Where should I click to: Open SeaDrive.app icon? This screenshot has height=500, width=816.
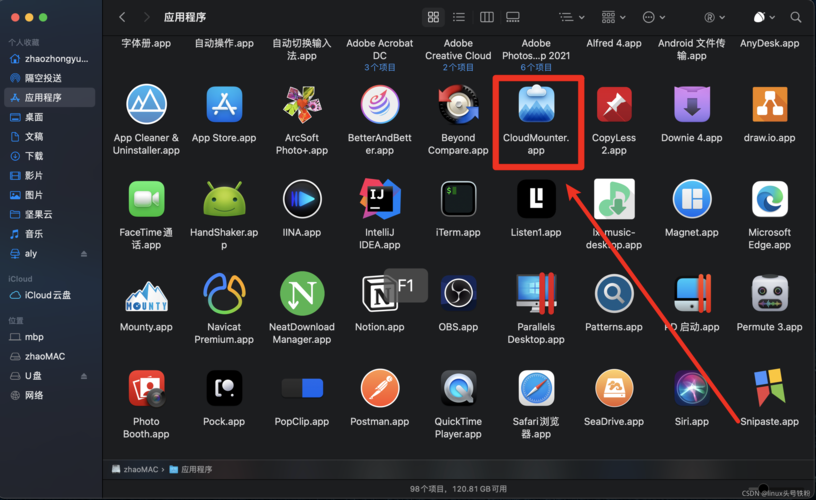pyautogui.click(x=614, y=388)
